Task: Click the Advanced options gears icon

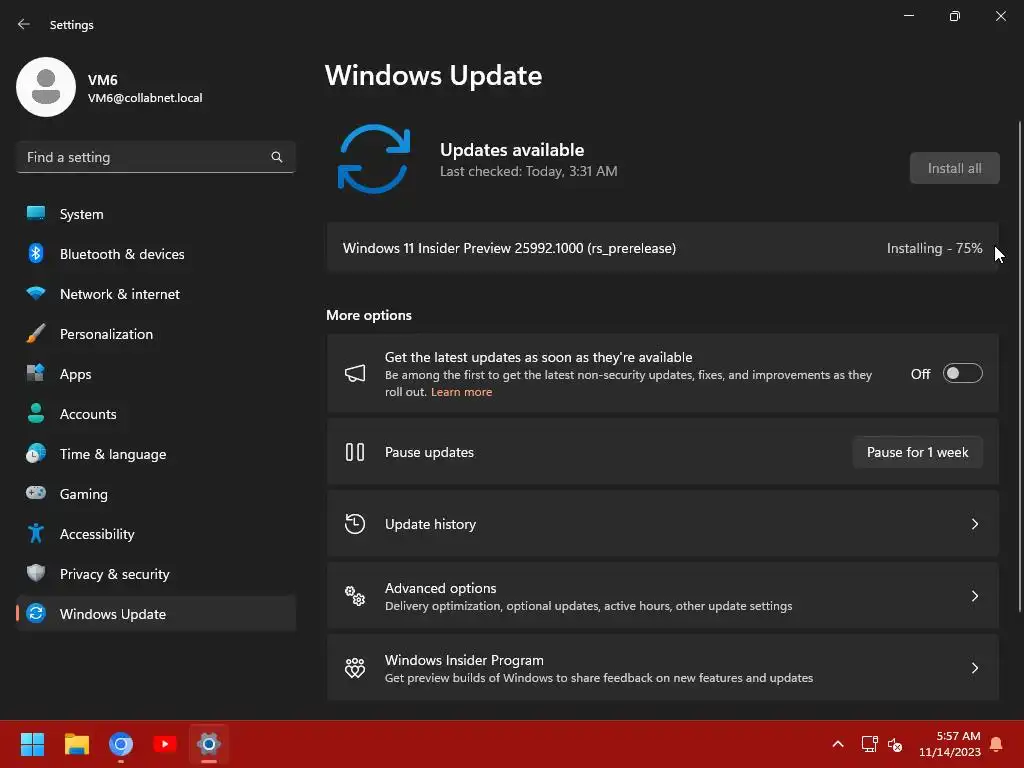Action: tap(355, 596)
